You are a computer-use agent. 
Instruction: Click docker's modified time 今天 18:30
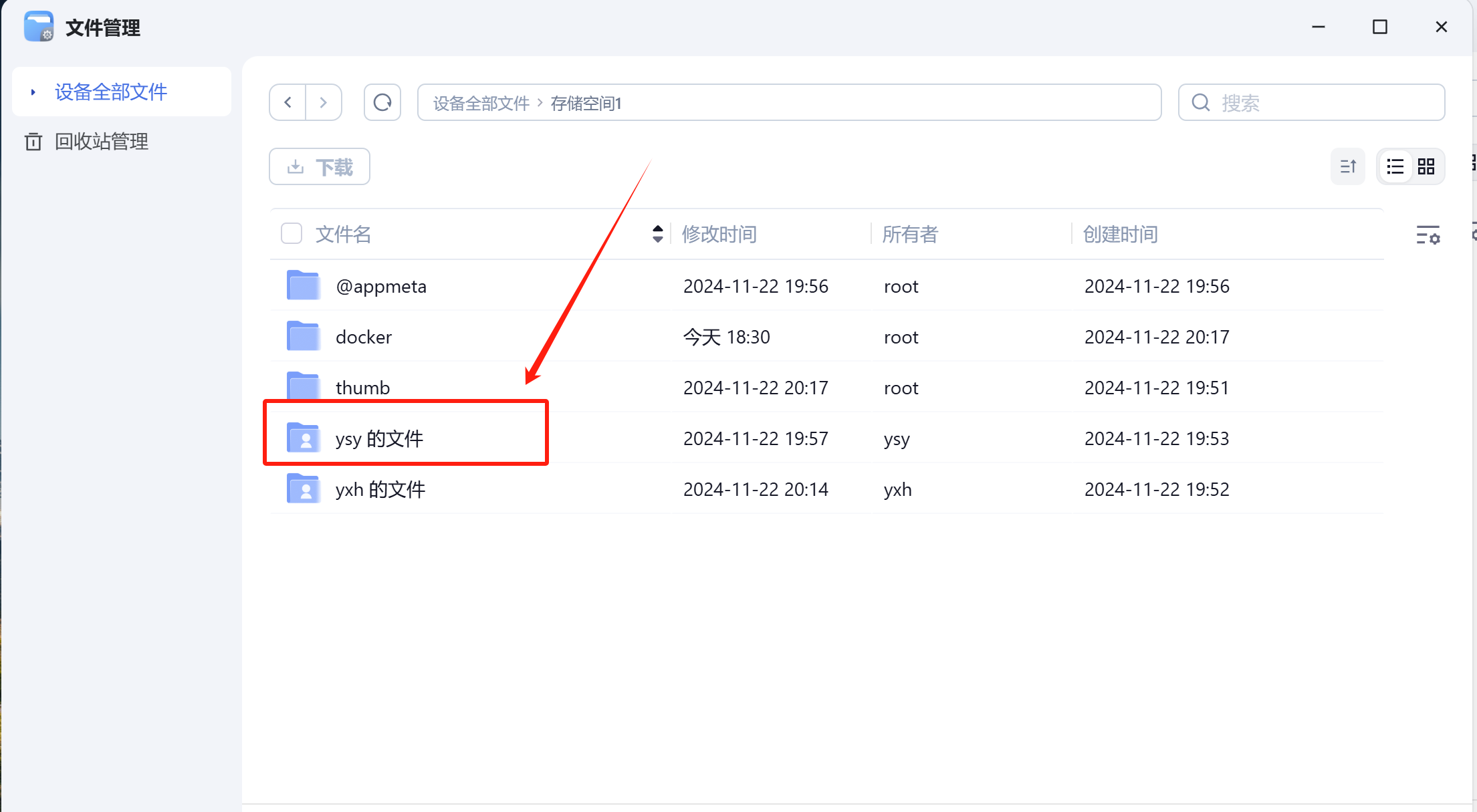point(727,337)
